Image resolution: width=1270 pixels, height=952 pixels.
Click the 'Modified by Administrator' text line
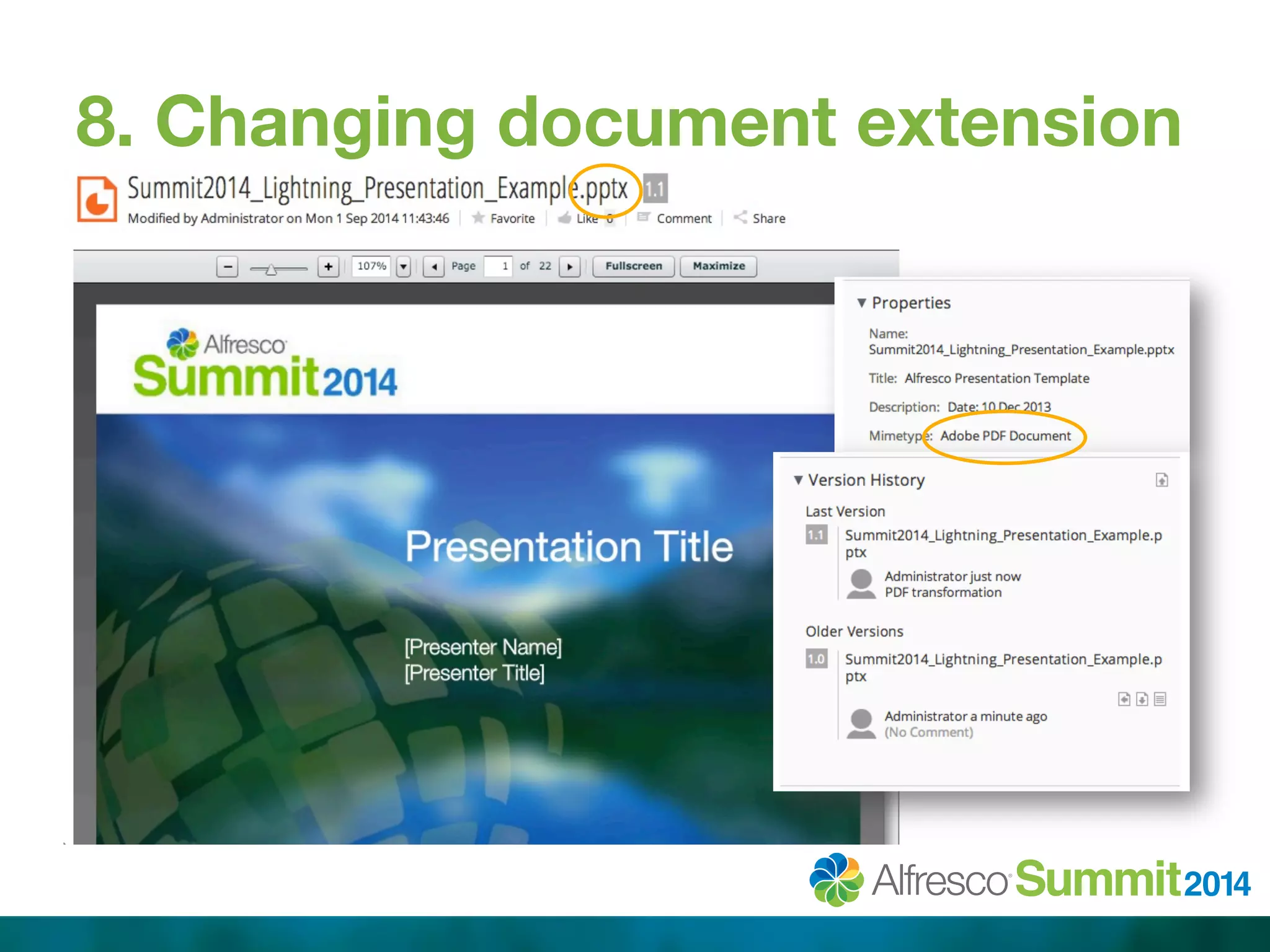(x=288, y=218)
